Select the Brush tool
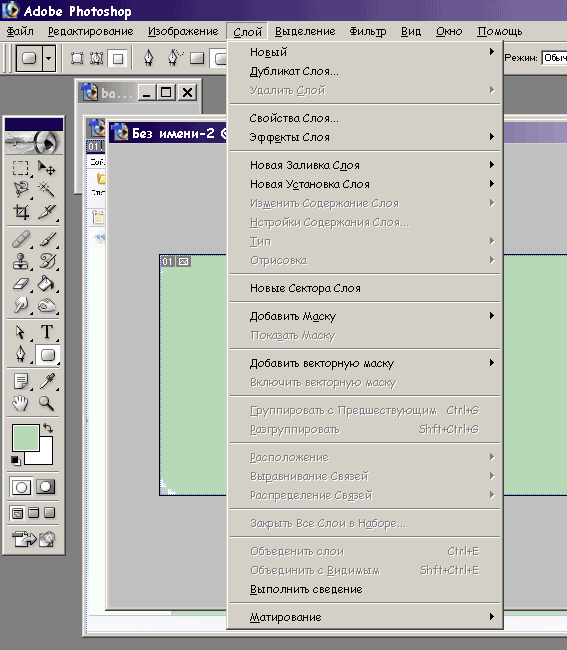Viewport: 567px width, 650px height. pyautogui.click(x=46, y=239)
